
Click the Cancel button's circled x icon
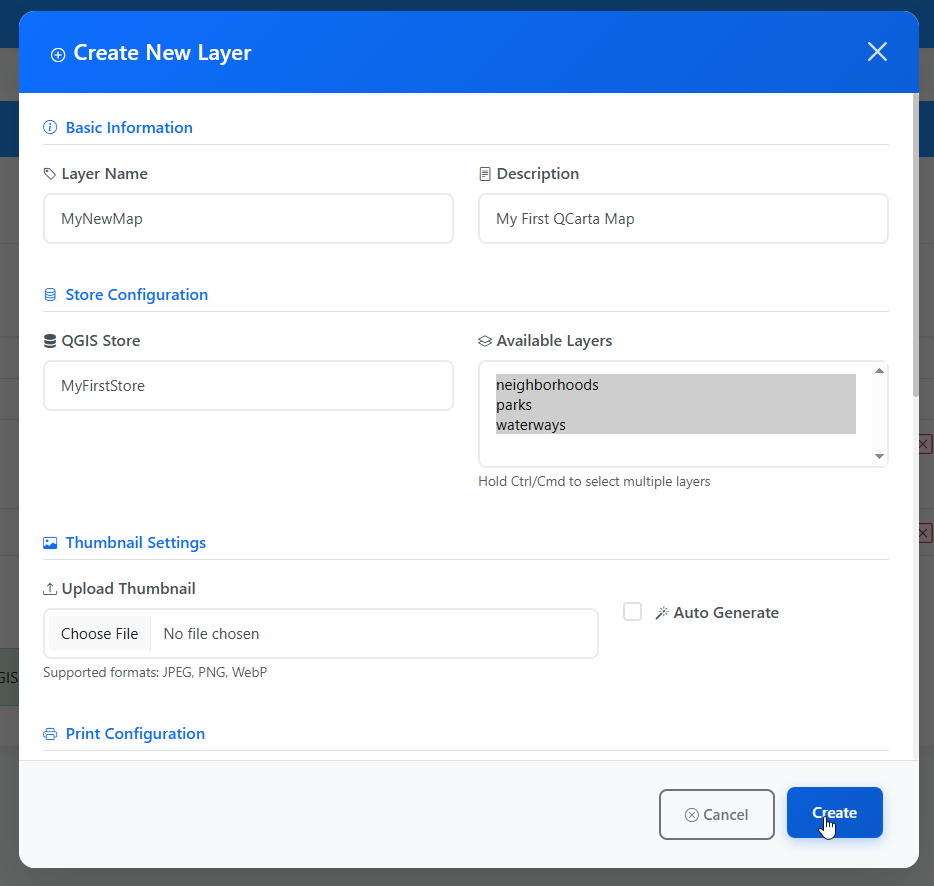(x=692, y=815)
